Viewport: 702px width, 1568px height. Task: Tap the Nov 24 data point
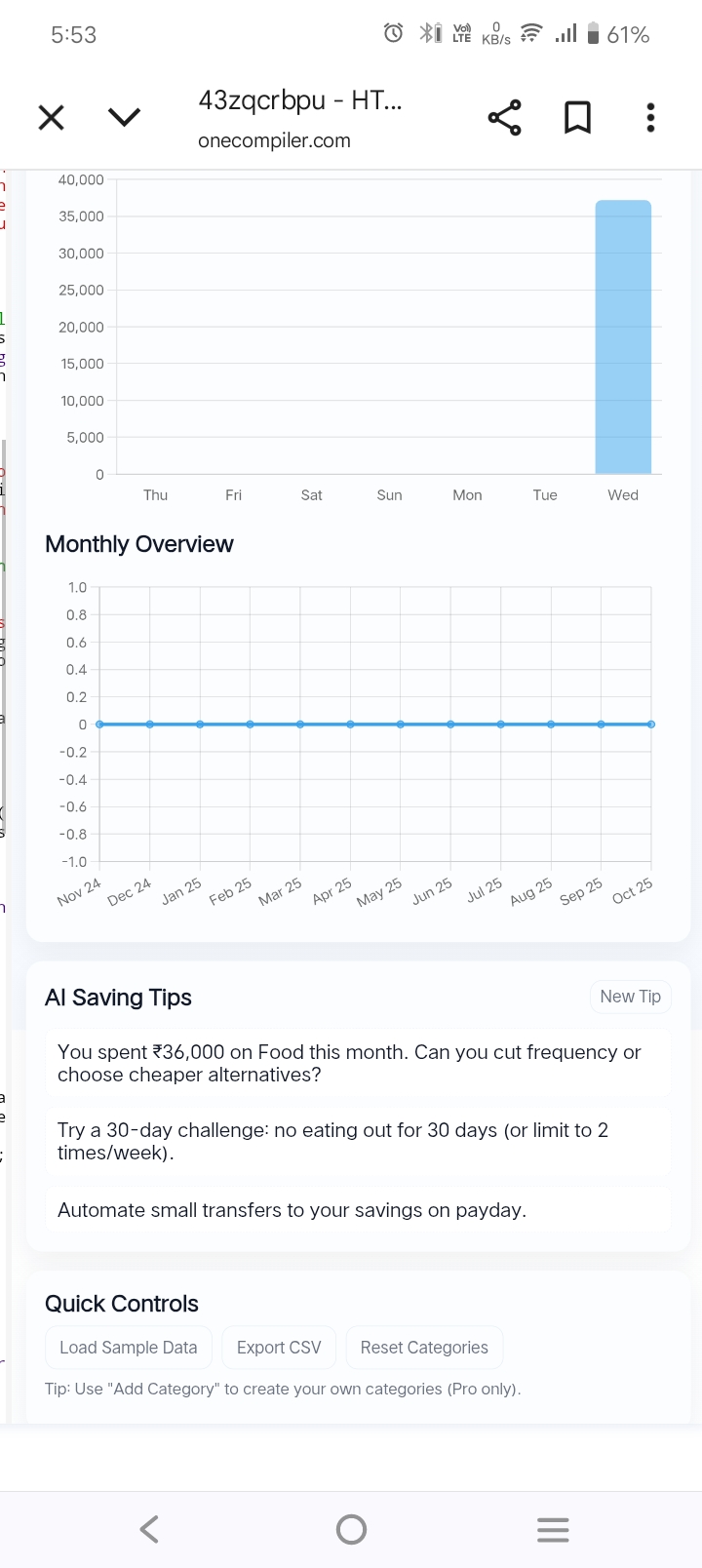pyautogui.click(x=100, y=725)
